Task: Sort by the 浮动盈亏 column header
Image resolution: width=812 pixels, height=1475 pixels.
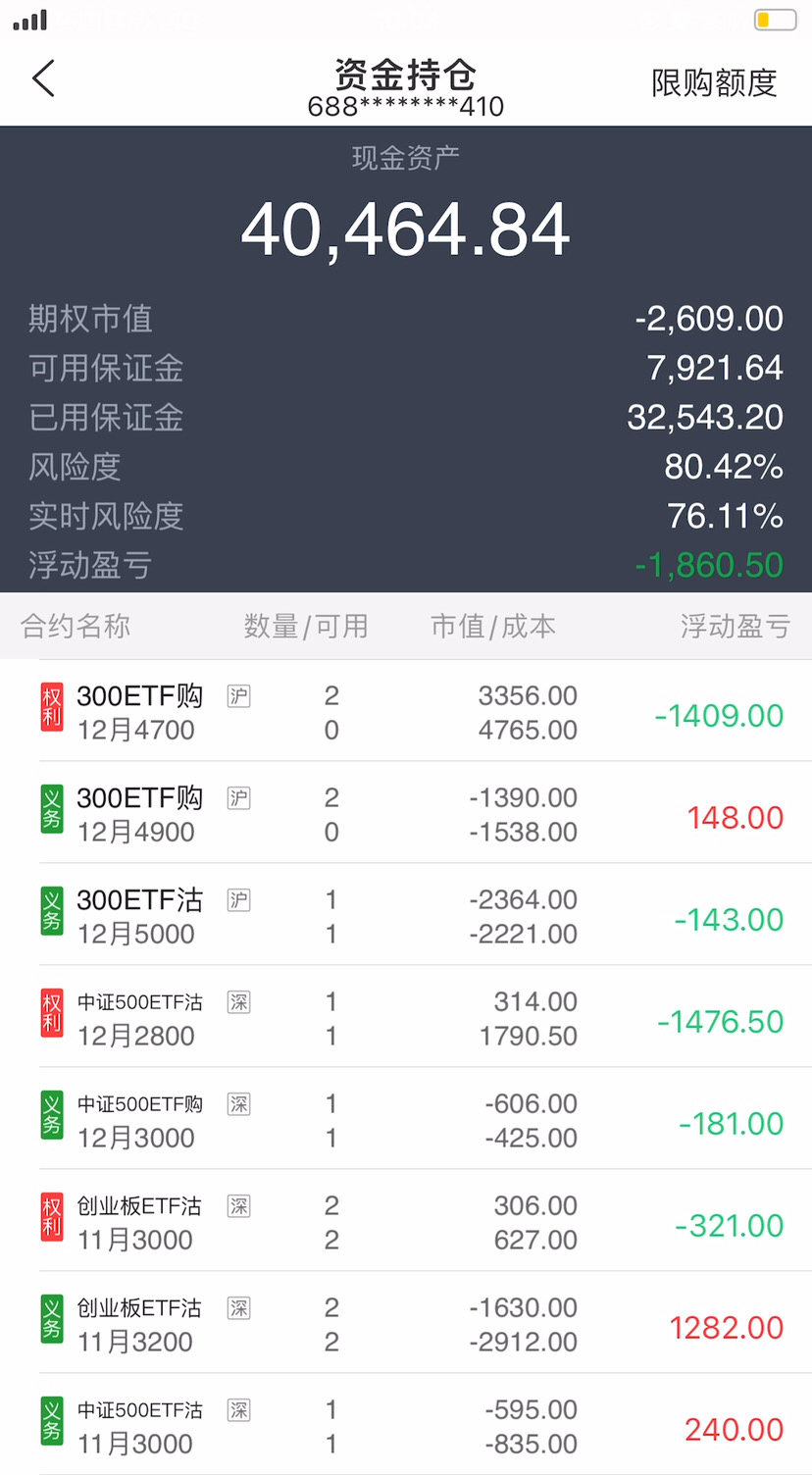Action: click(735, 627)
